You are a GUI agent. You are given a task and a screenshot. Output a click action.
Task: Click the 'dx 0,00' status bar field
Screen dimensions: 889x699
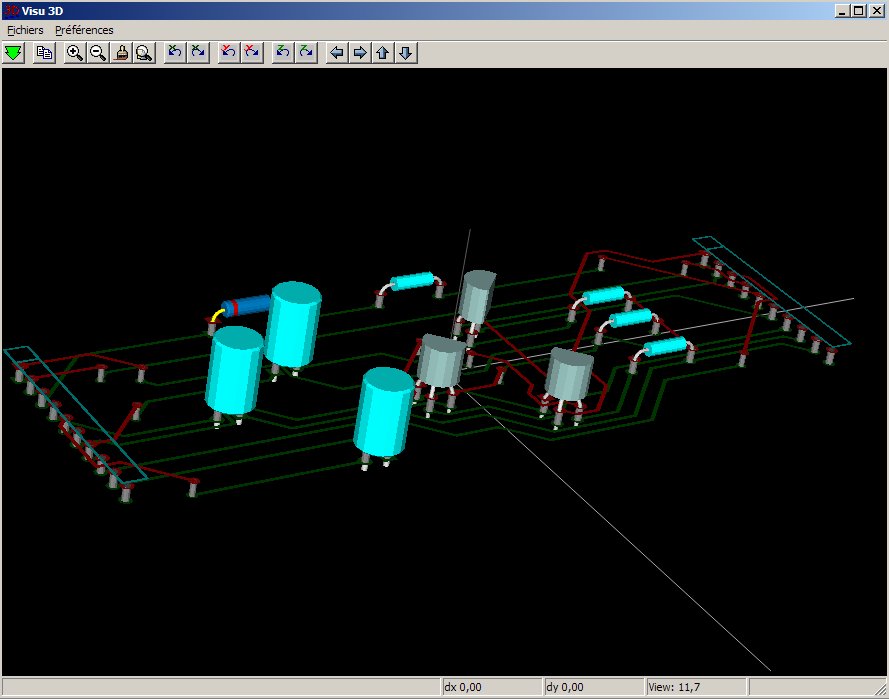[x=491, y=687]
